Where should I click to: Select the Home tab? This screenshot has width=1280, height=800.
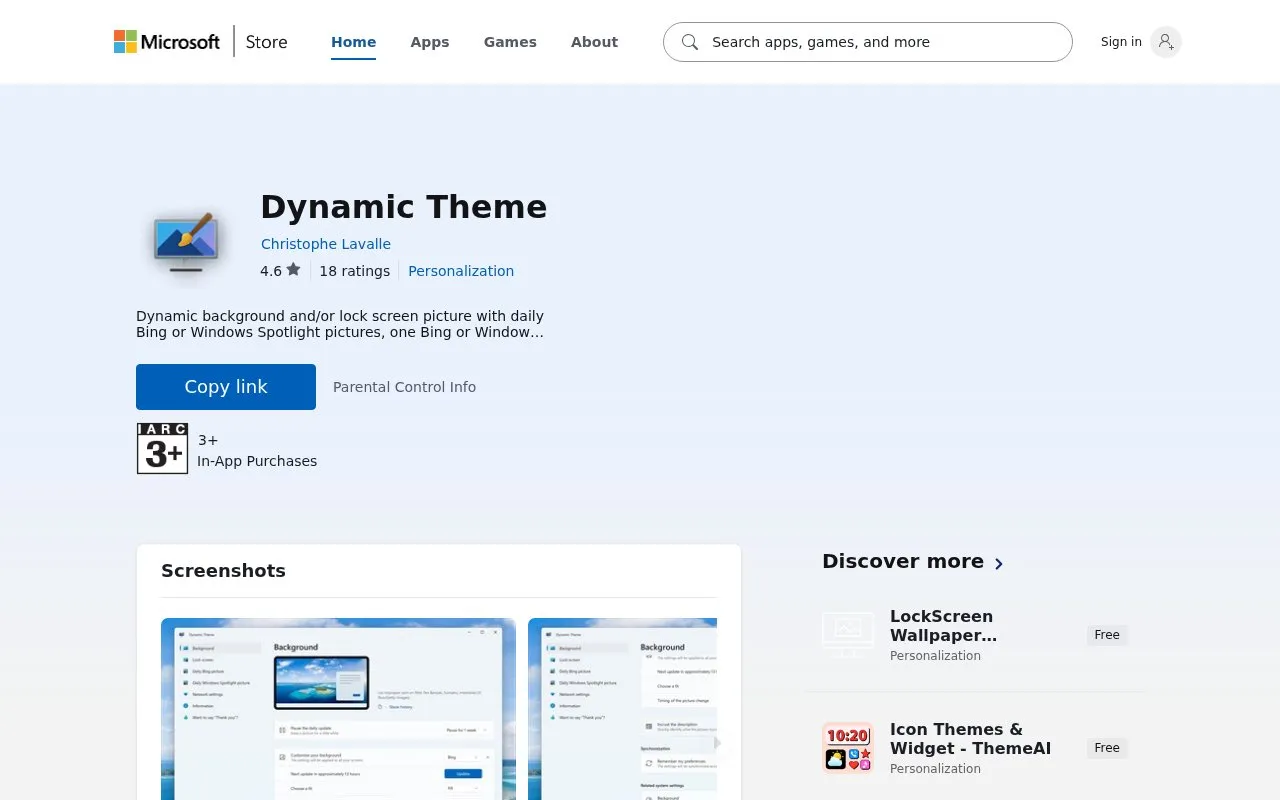pyautogui.click(x=353, y=42)
